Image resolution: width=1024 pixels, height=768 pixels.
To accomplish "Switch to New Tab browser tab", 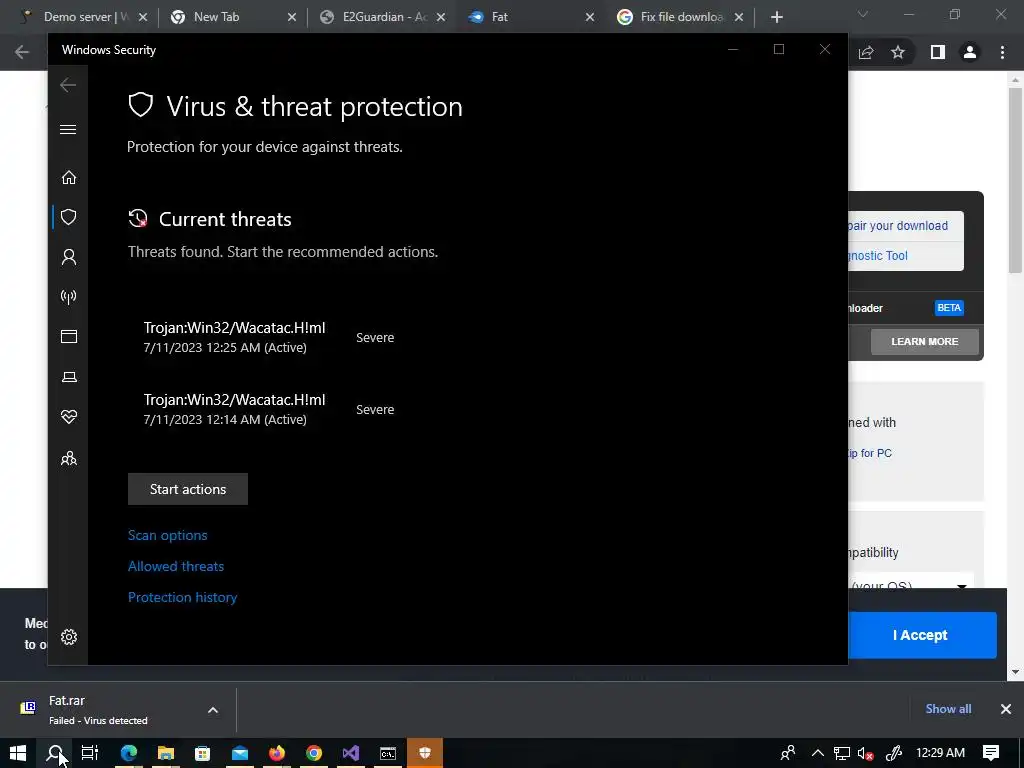I will point(232,17).
